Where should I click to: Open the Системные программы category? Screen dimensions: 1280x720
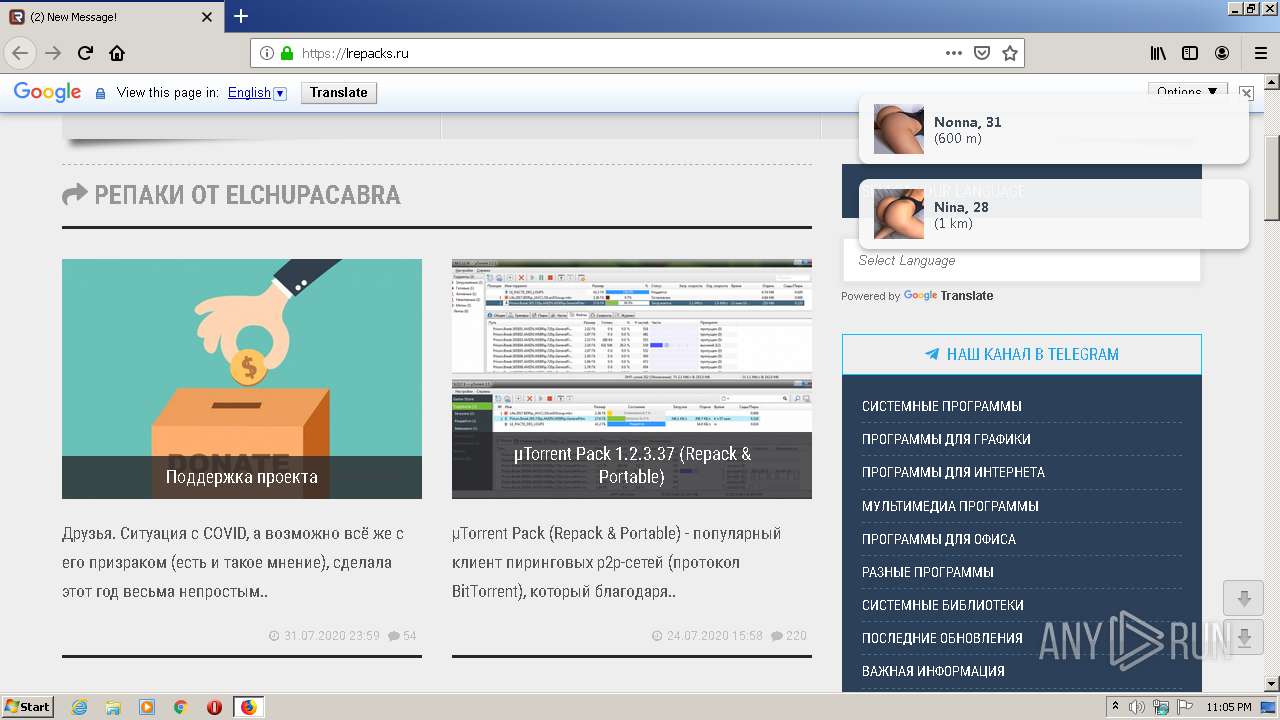click(x=941, y=406)
